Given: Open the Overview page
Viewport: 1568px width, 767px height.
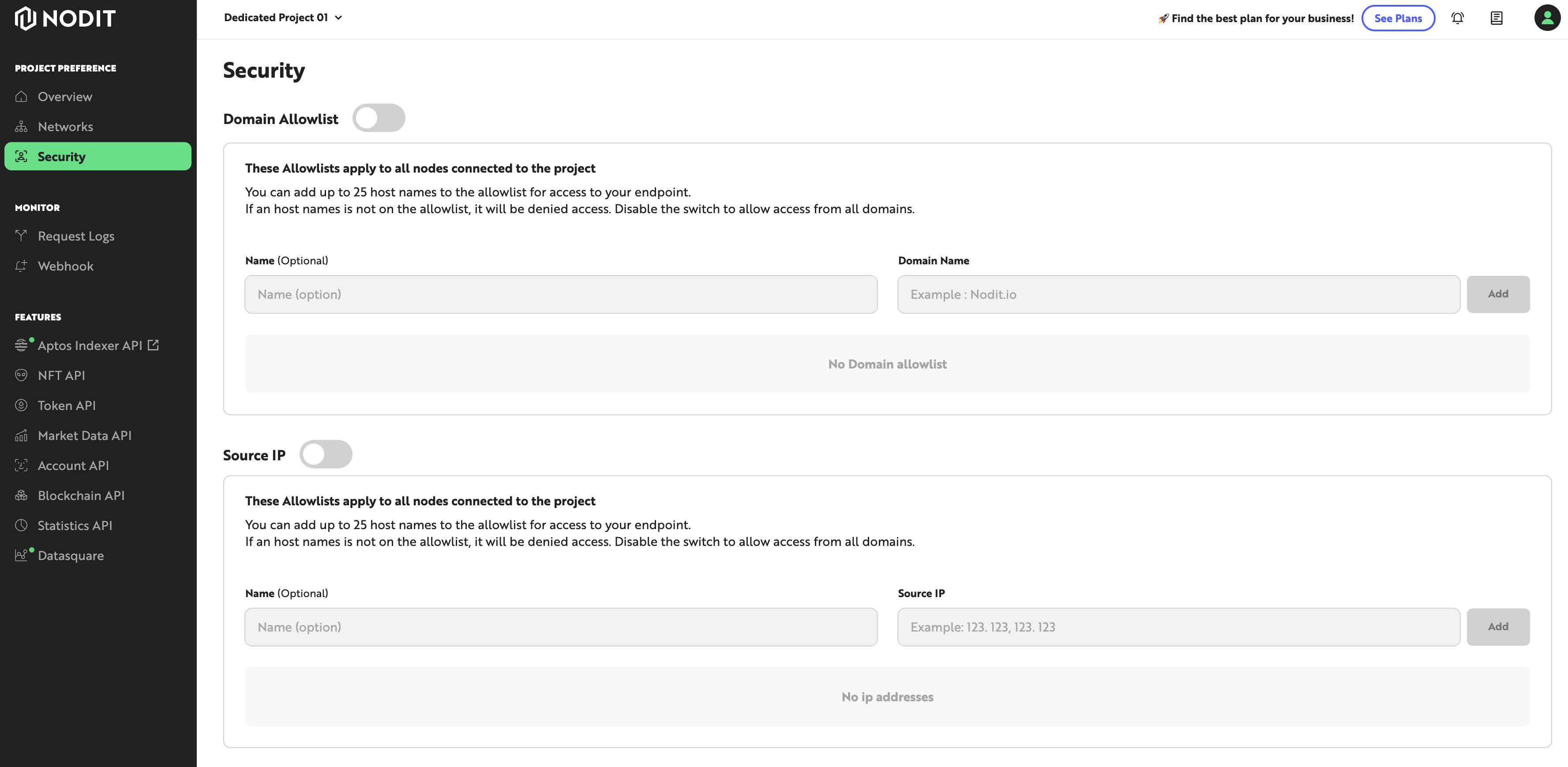Looking at the screenshot, I should point(64,97).
